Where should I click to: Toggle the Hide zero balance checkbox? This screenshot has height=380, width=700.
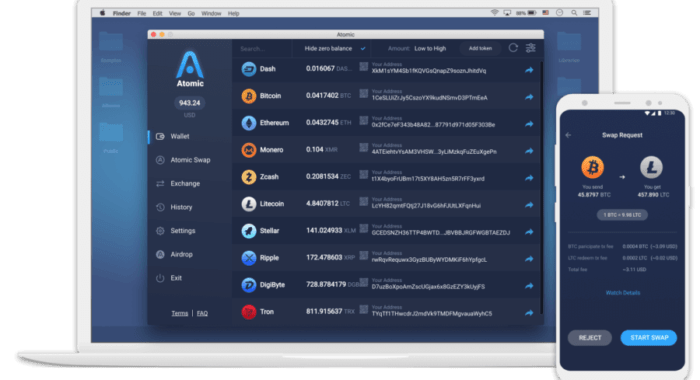(363, 48)
